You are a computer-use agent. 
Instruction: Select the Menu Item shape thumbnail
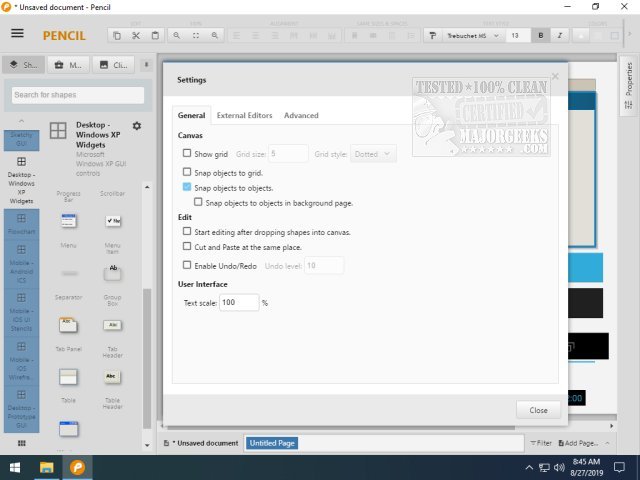113,221
